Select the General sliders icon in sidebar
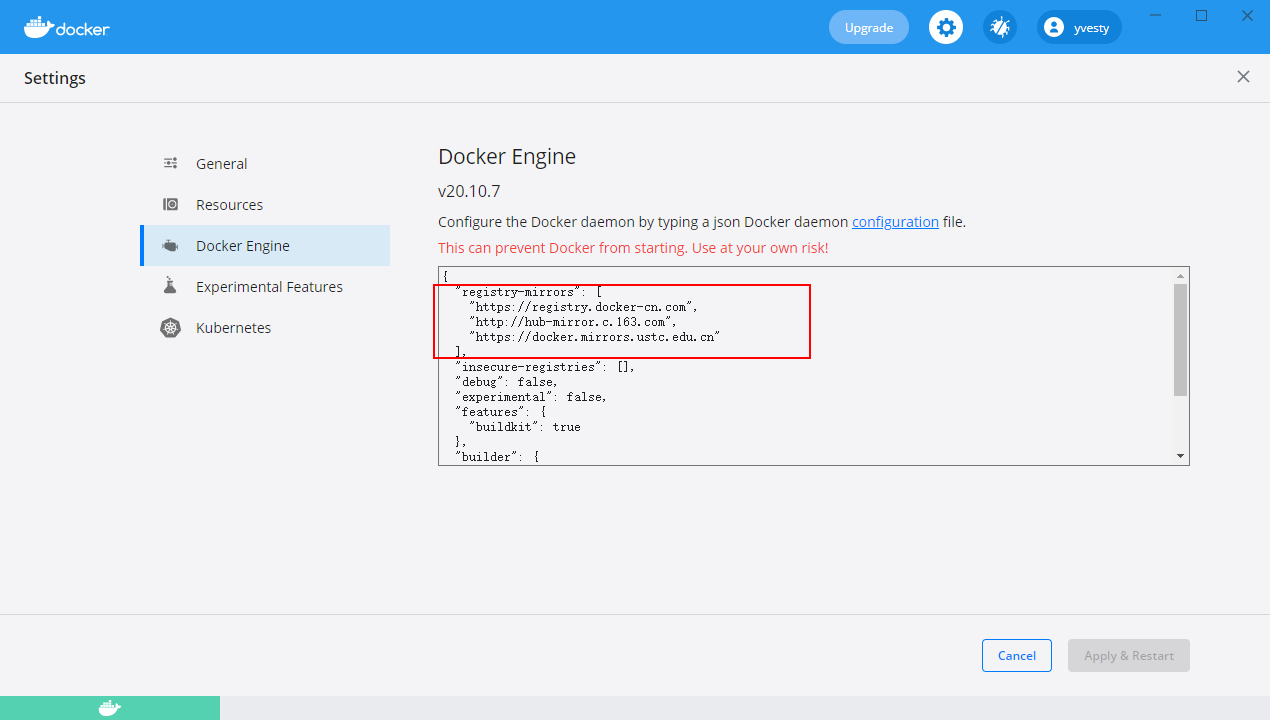 pos(170,163)
